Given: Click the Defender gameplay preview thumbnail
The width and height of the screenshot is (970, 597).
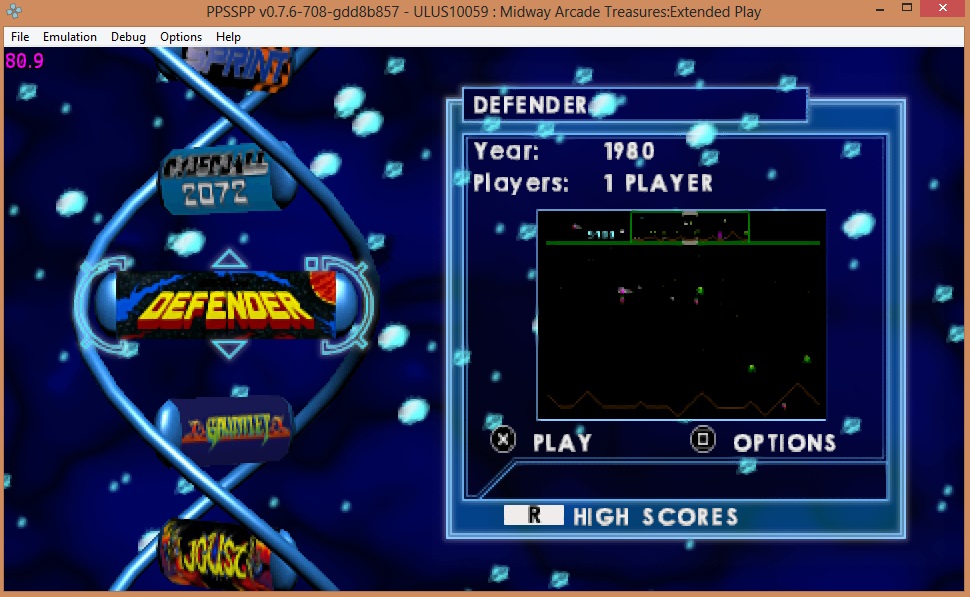Looking at the screenshot, I should 681,315.
